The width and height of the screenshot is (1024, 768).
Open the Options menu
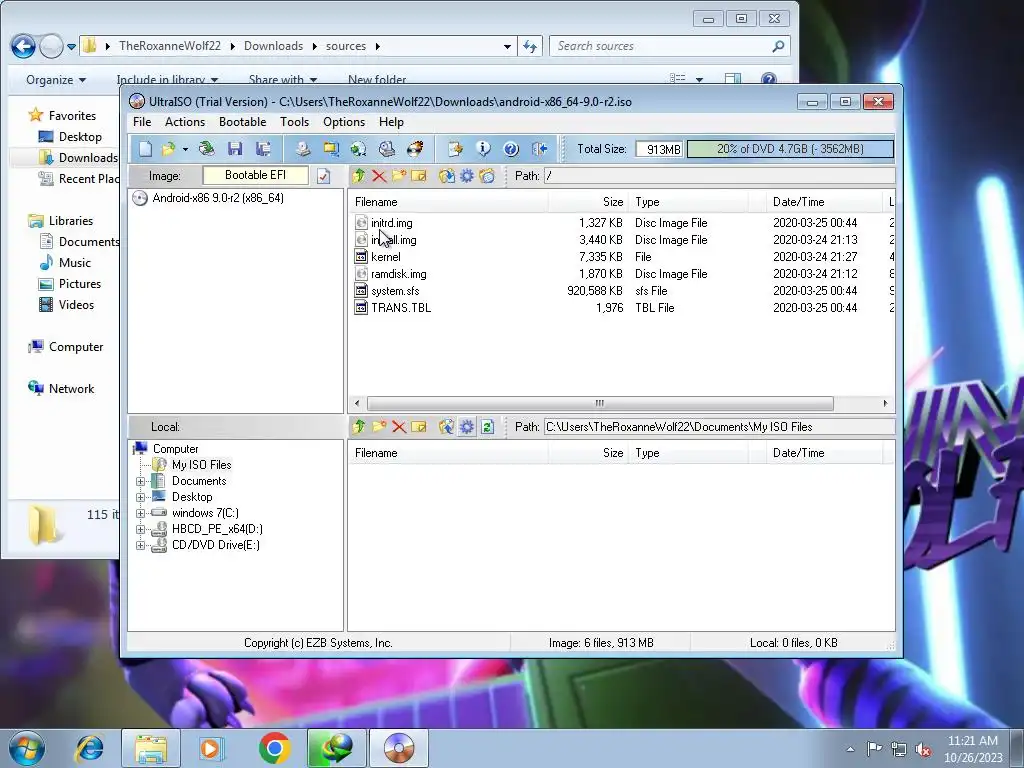pyautogui.click(x=344, y=122)
